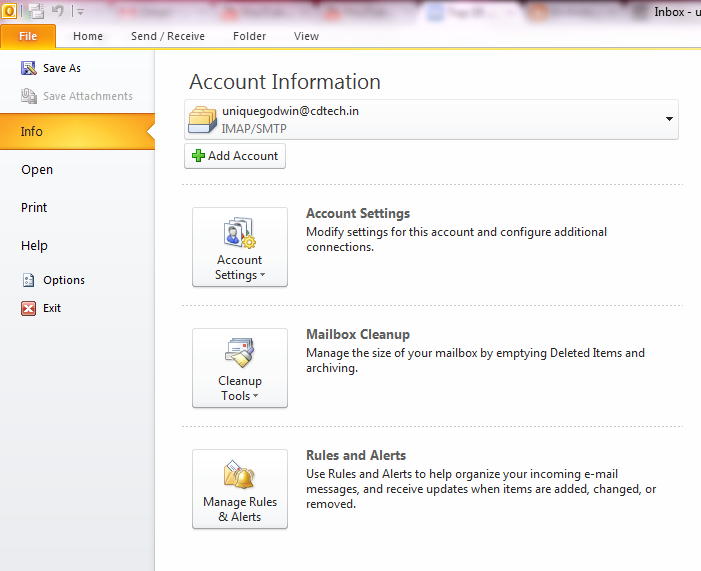Screen dimensions: 701x571
Task: Click the Account Settings gear icon
Action: pyautogui.click(x=239, y=233)
